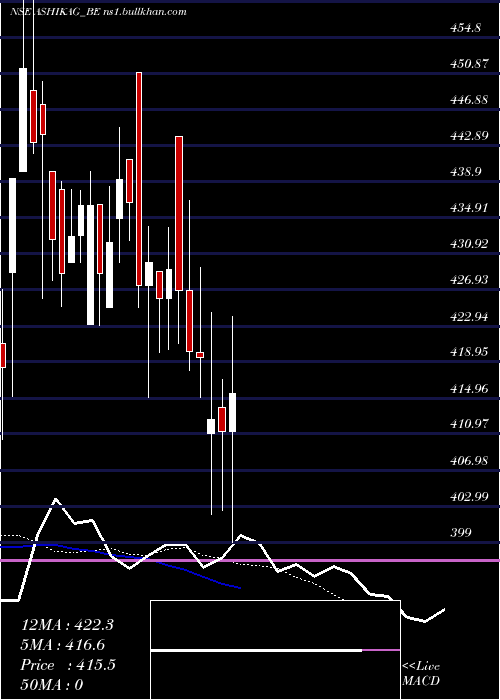Click the 5MA : 416.6 readout
The width and height of the screenshot is (500, 700).
(x=63, y=645)
